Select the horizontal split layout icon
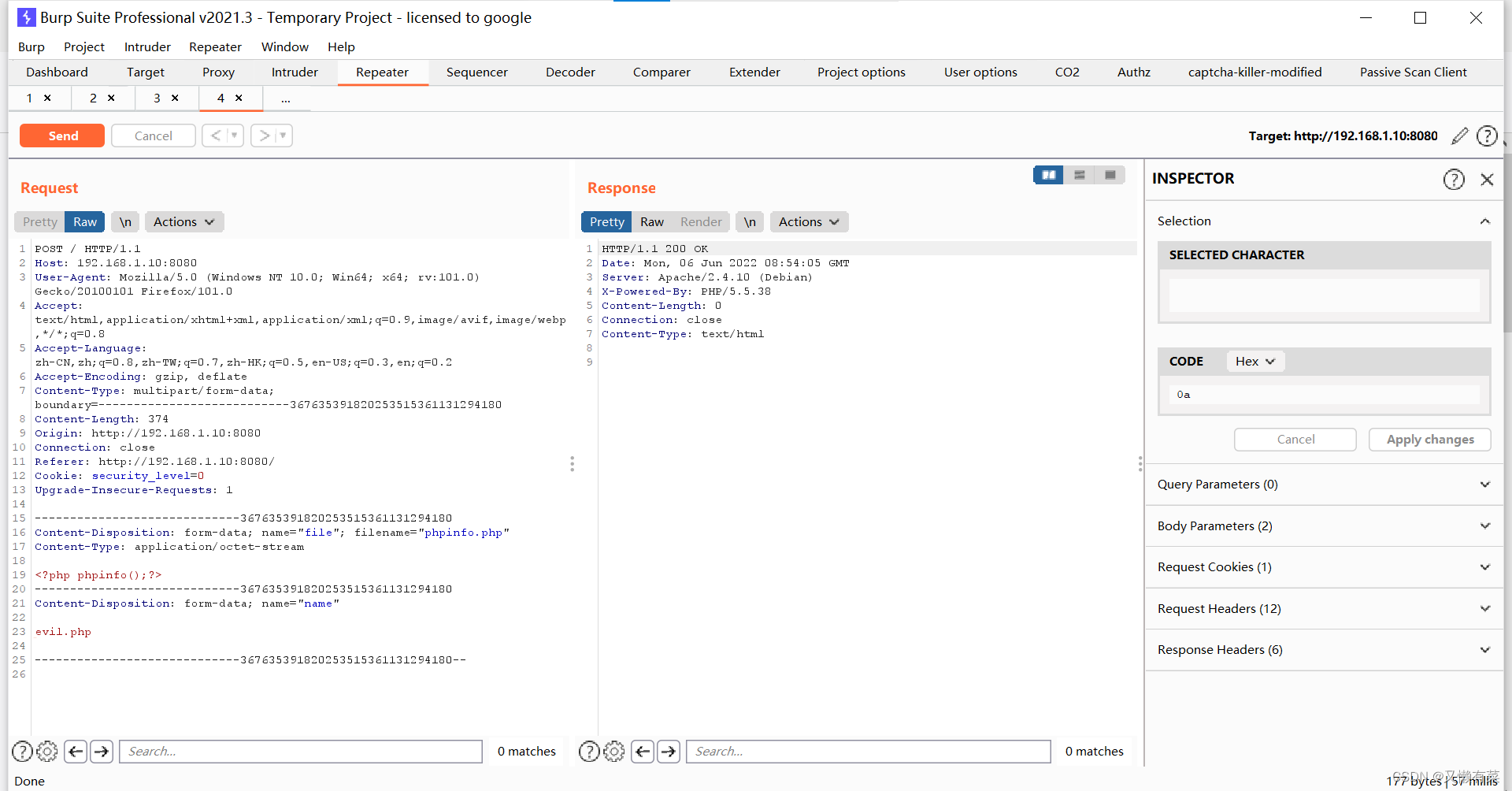The image size is (1512, 791). pos(1079,174)
